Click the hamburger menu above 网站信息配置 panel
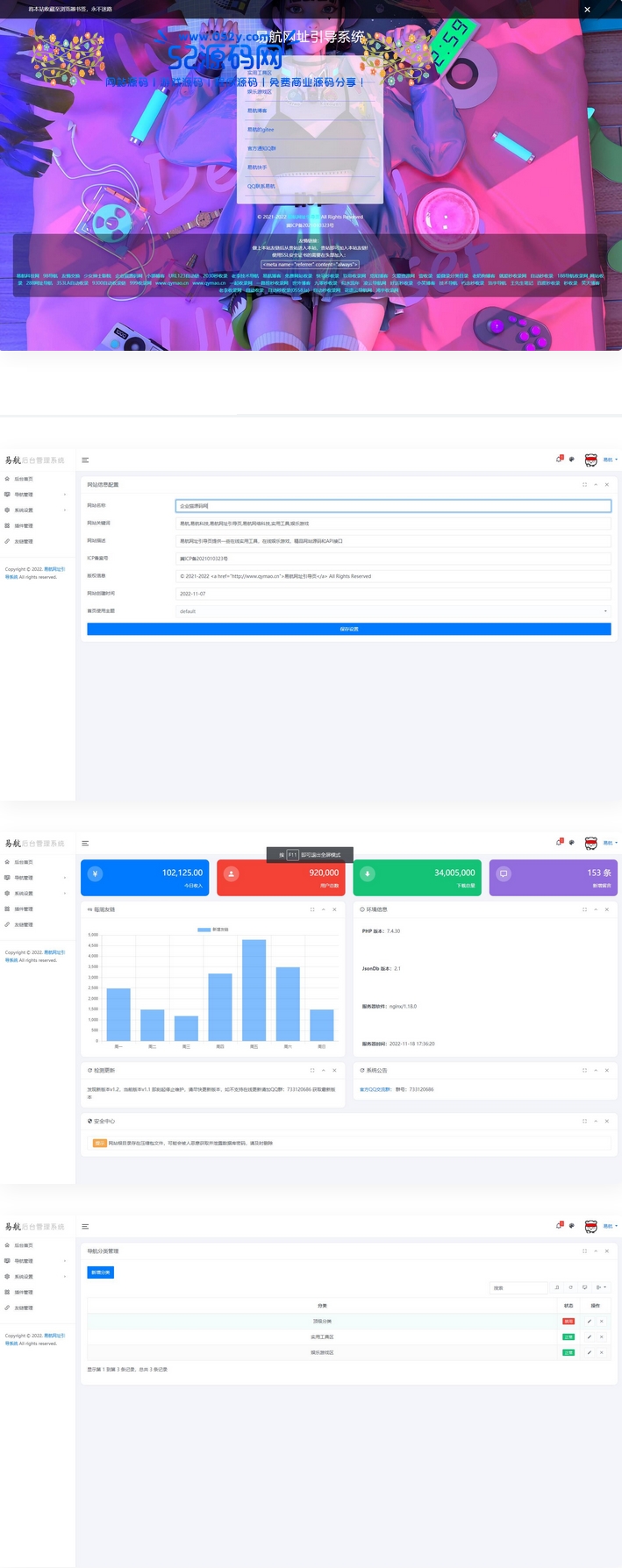 pos(85,460)
